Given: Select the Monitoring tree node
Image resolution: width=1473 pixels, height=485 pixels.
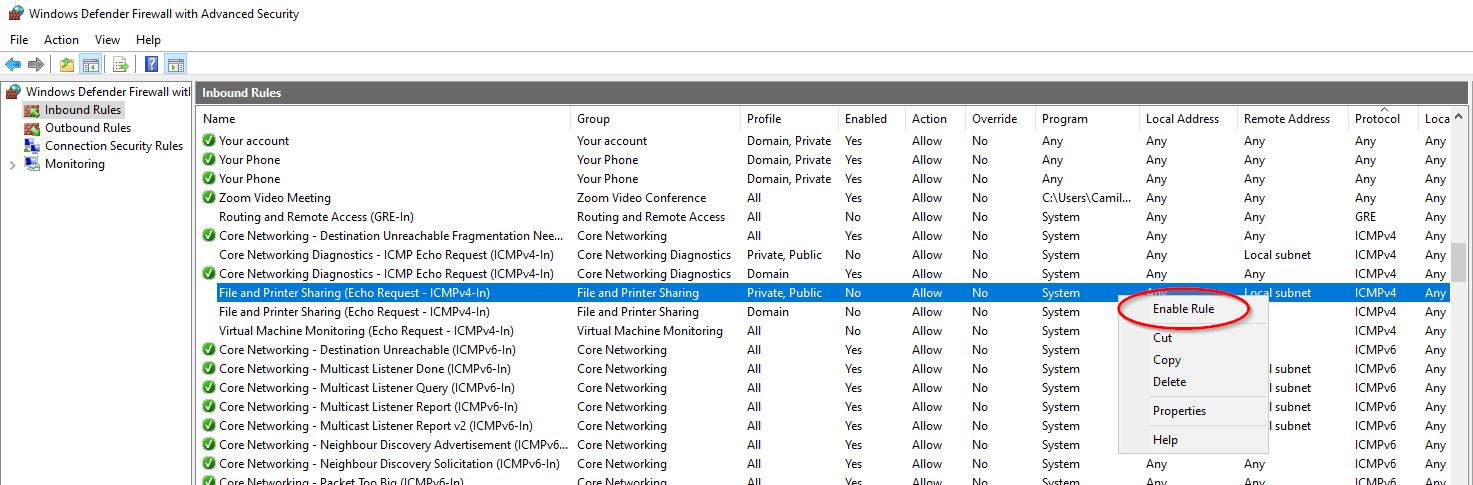Looking at the screenshot, I should 75,164.
